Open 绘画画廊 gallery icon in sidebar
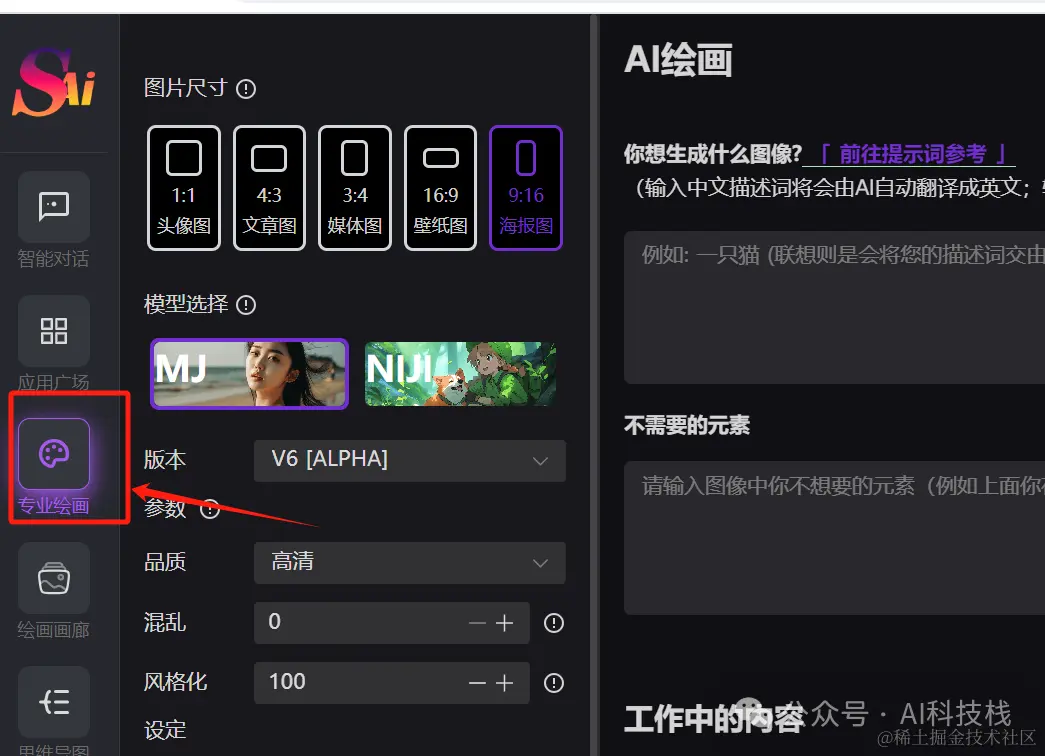The height and width of the screenshot is (756, 1045). [x=54, y=578]
